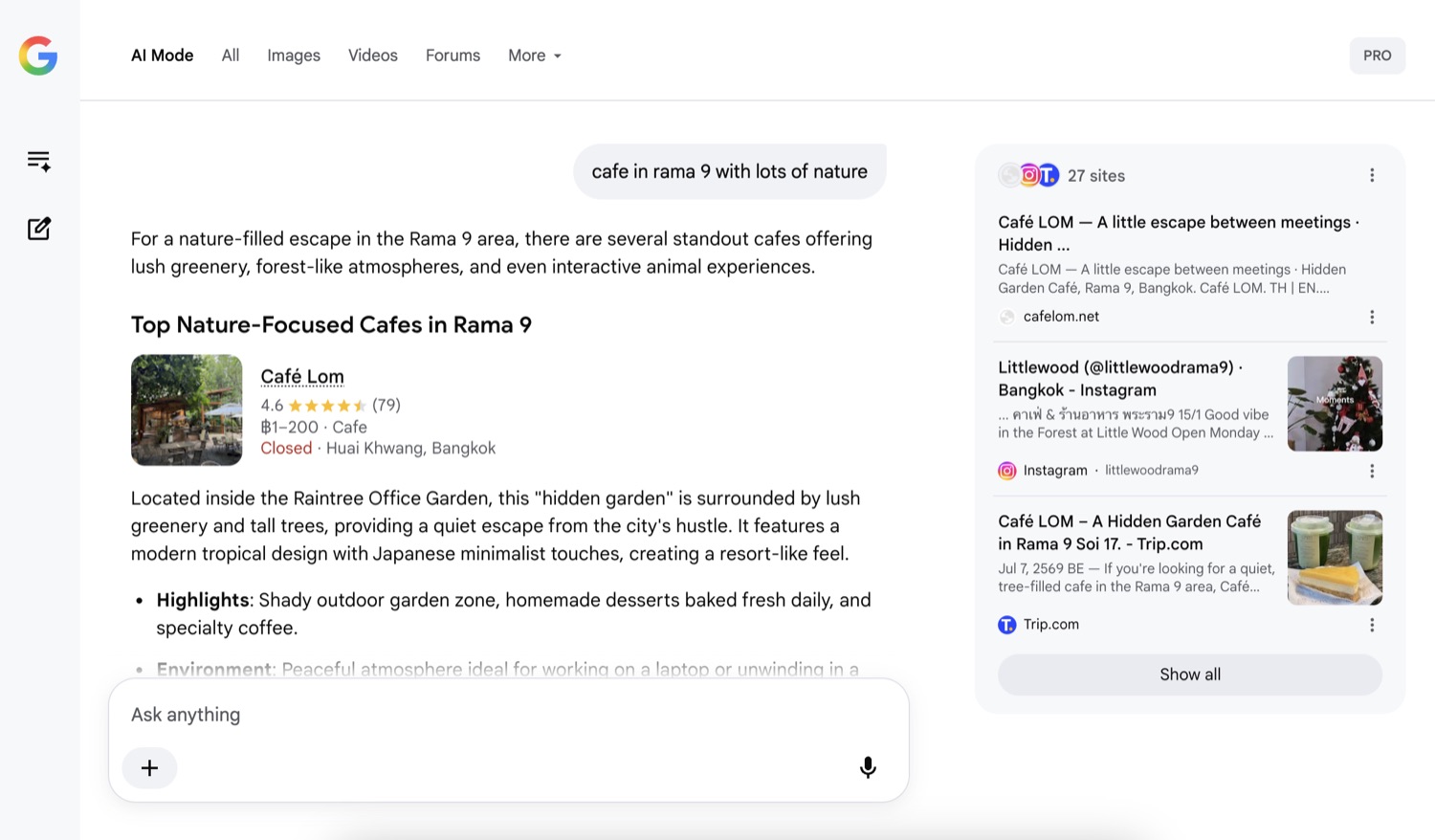The width and height of the screenshot is (1435, 840).
Task: Switch to the Images tab
Action: [x=294, y=55]
